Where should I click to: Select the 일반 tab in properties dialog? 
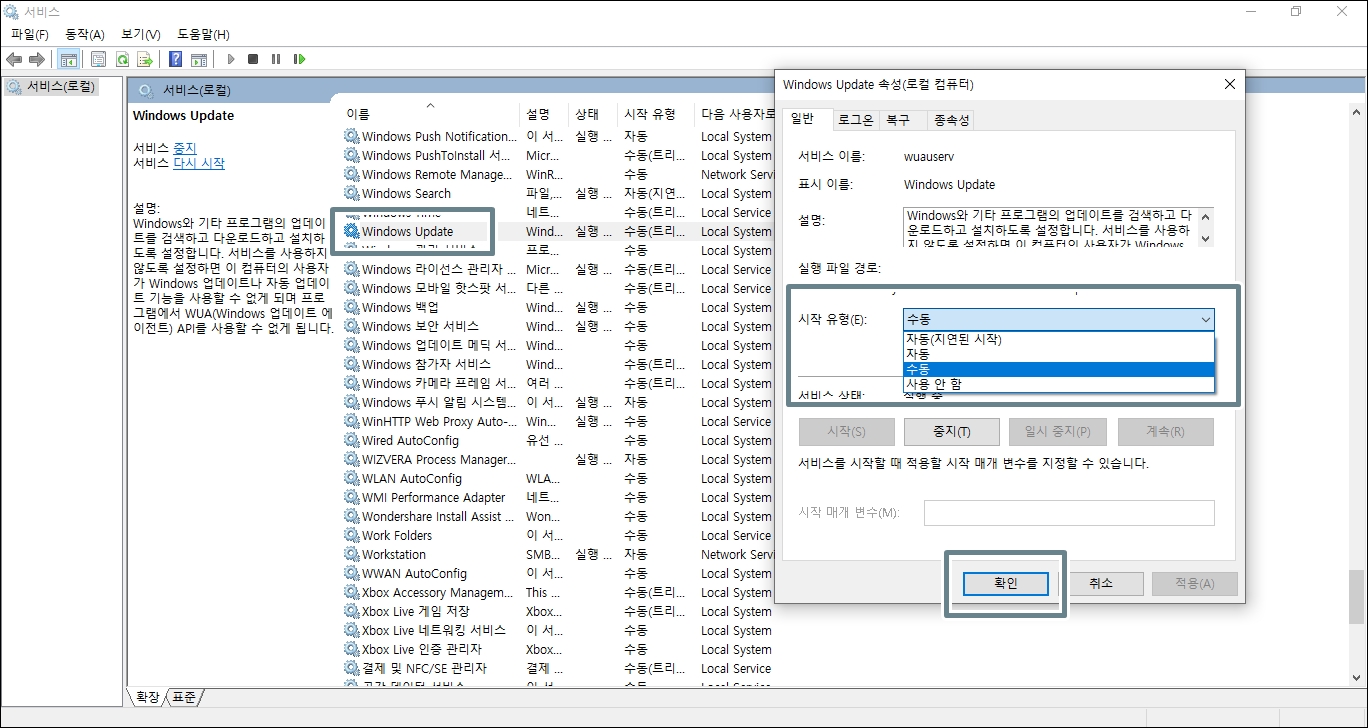point(803,119)
